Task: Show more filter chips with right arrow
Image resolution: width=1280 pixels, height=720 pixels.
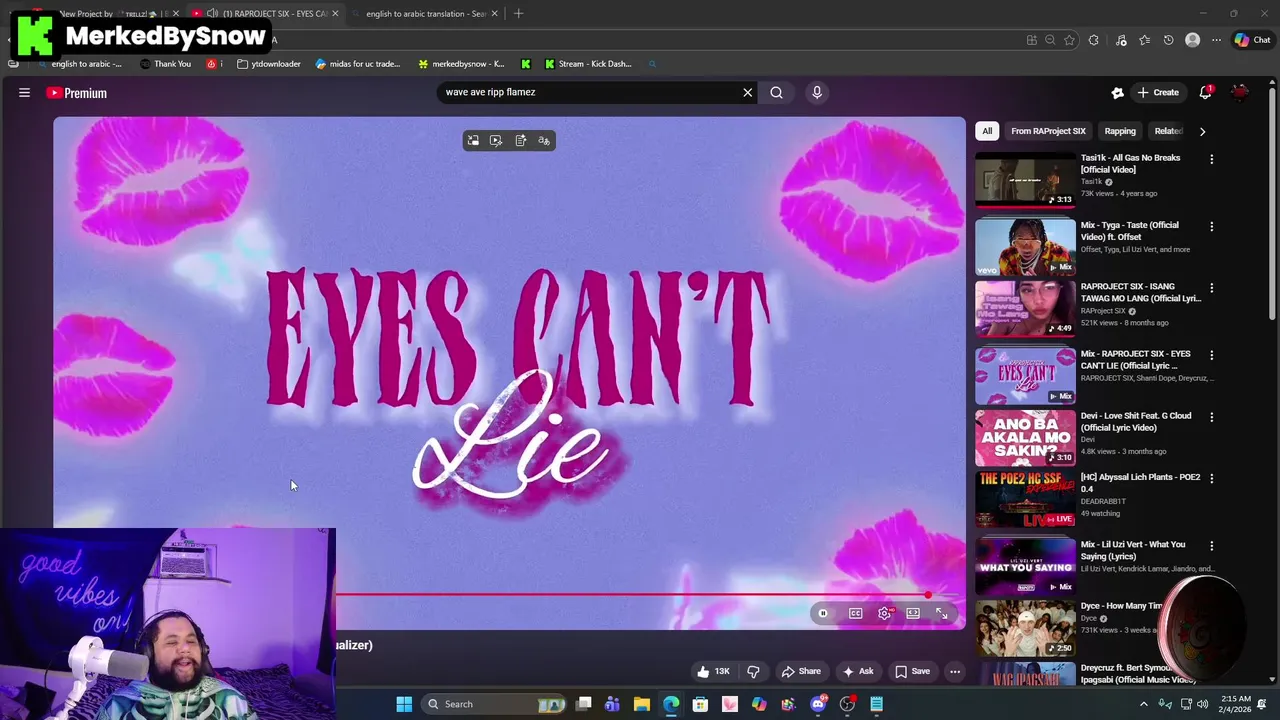Action: point(1202,131)
